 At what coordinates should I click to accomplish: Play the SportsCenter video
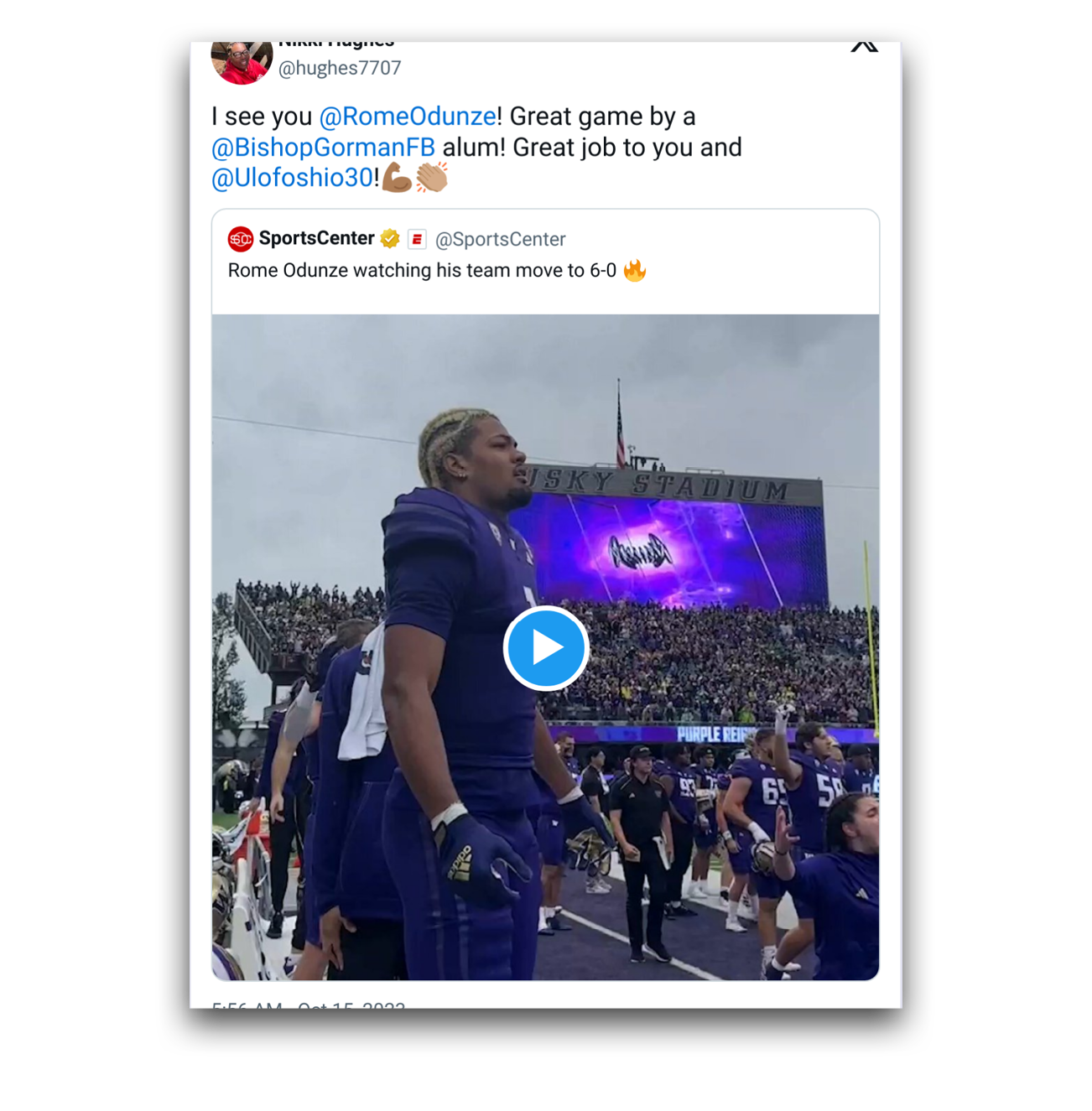coord(546,648)
